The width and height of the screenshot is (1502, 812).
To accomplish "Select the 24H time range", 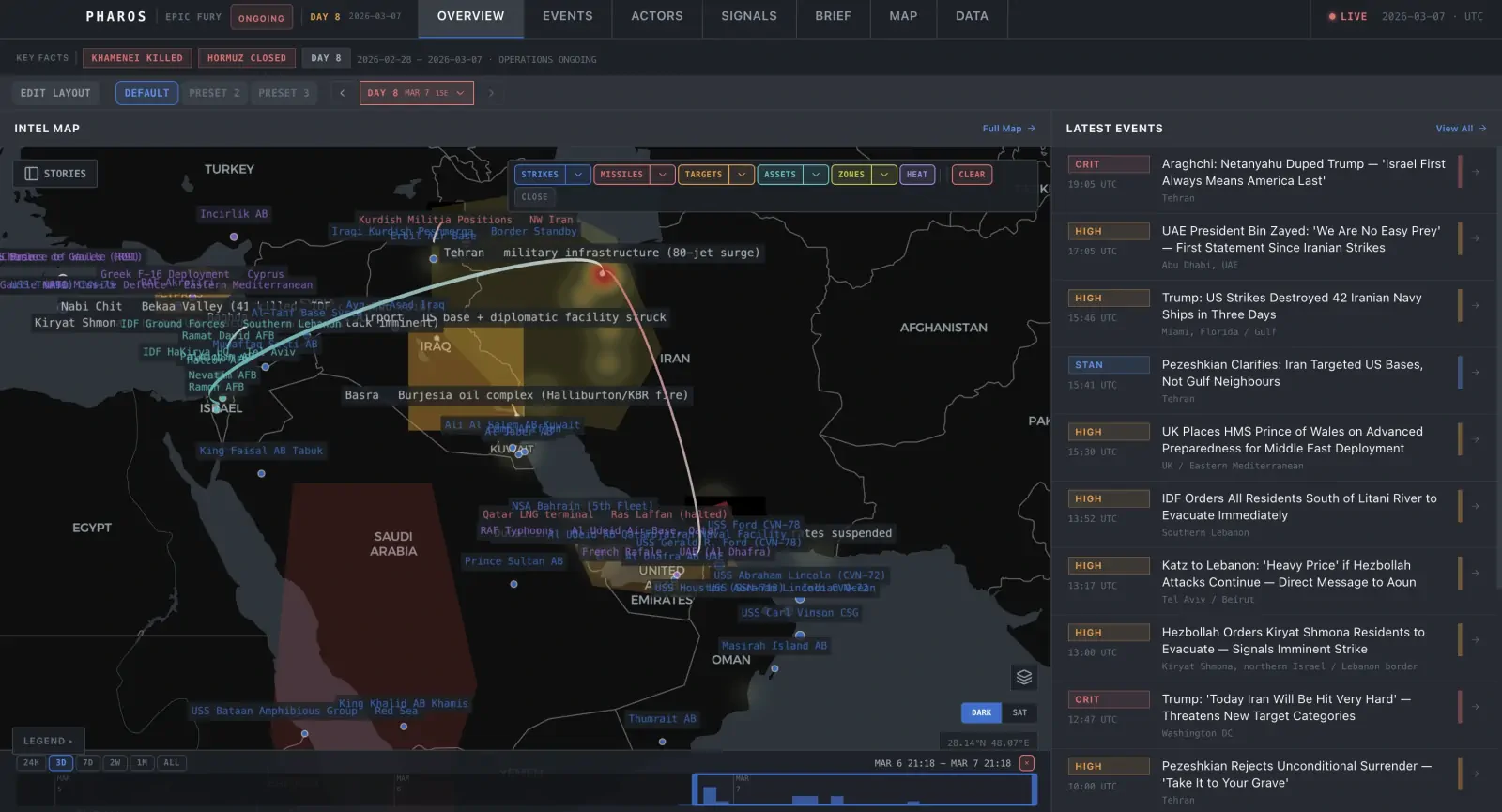I will [x=31, y=763].
